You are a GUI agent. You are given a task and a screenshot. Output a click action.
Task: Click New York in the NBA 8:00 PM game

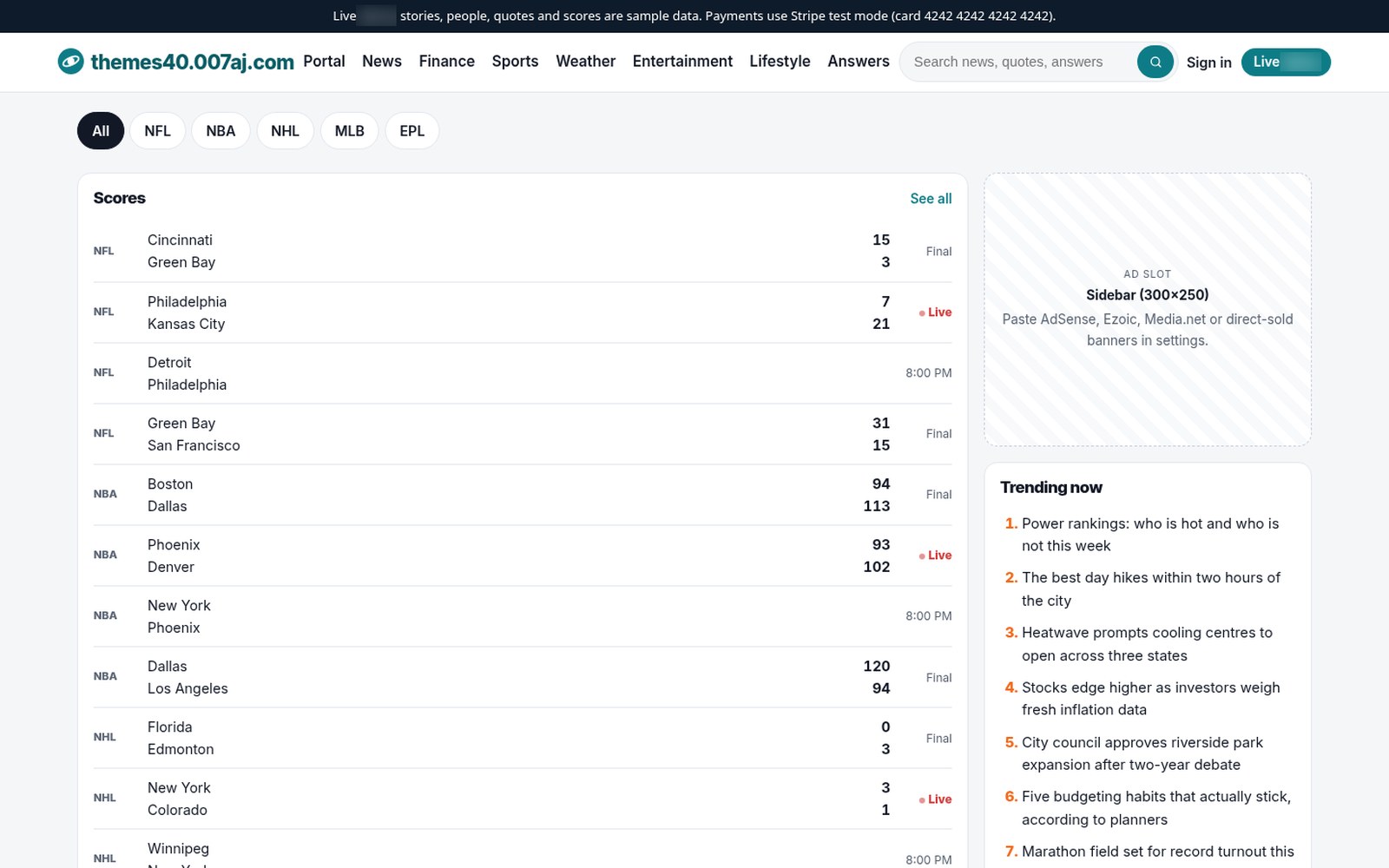click(x=179, y=605)
